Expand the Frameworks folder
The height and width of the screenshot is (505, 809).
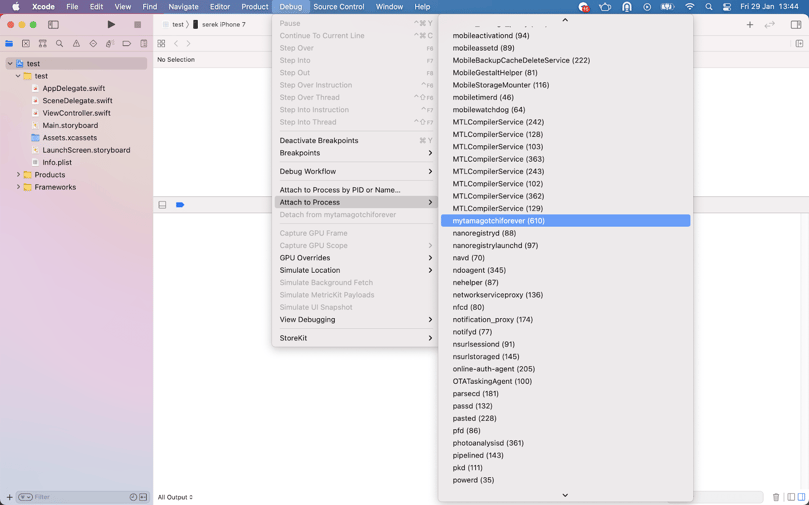(x=18, y=187)
